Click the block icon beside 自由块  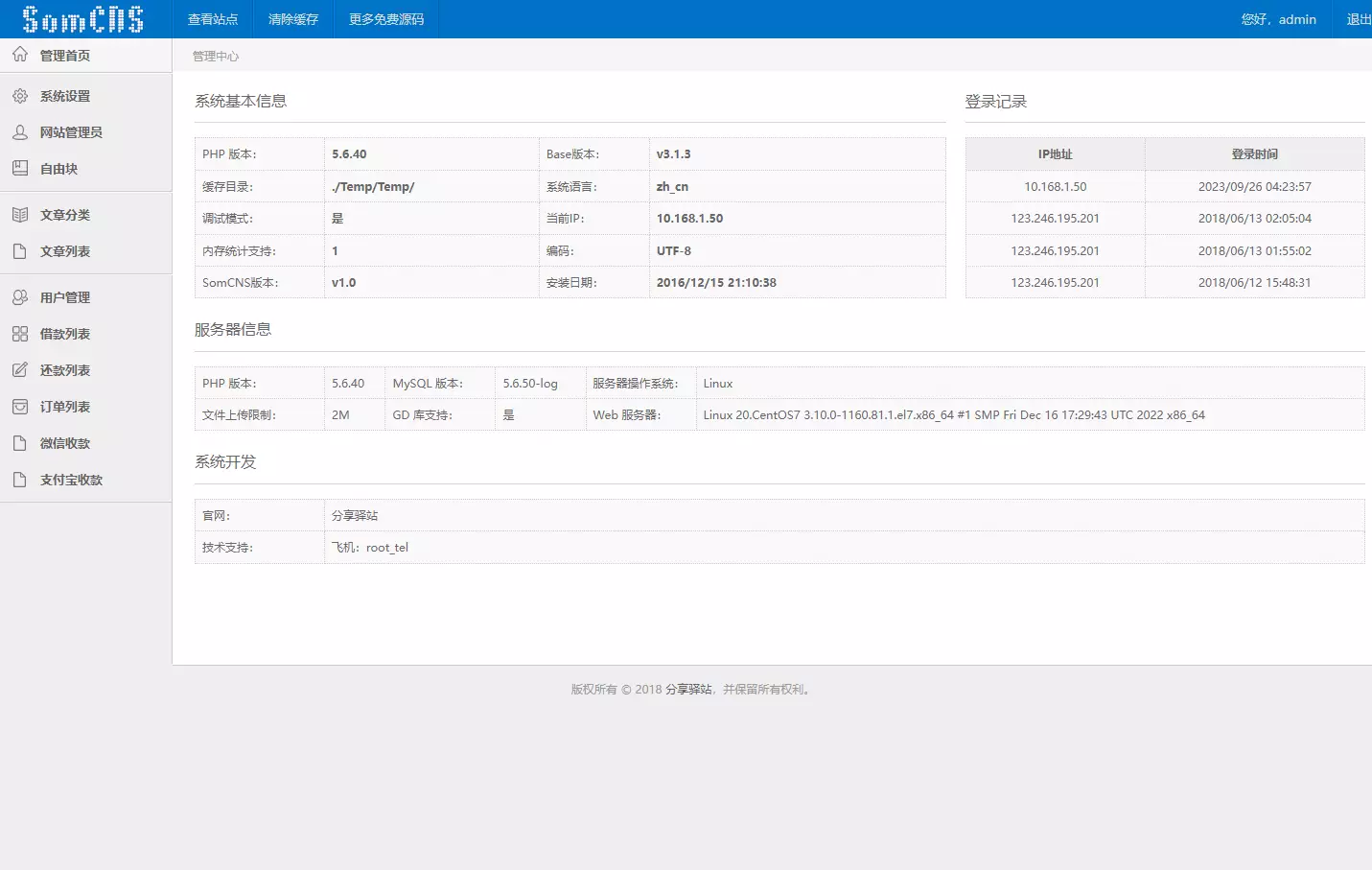coord(20,169)
